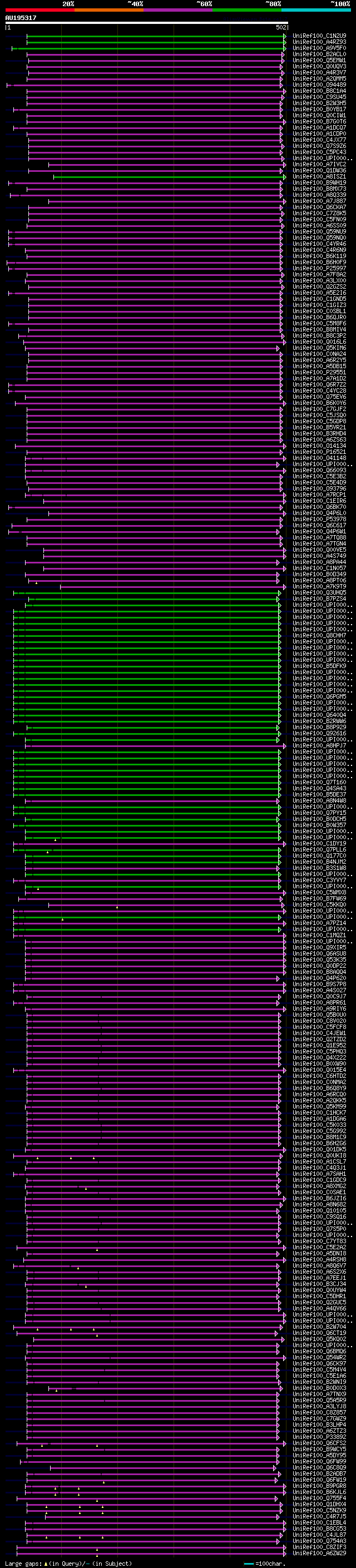356x1568 pixels.
Task: Click the Large gaps legend text
Action: [68, 1563]
